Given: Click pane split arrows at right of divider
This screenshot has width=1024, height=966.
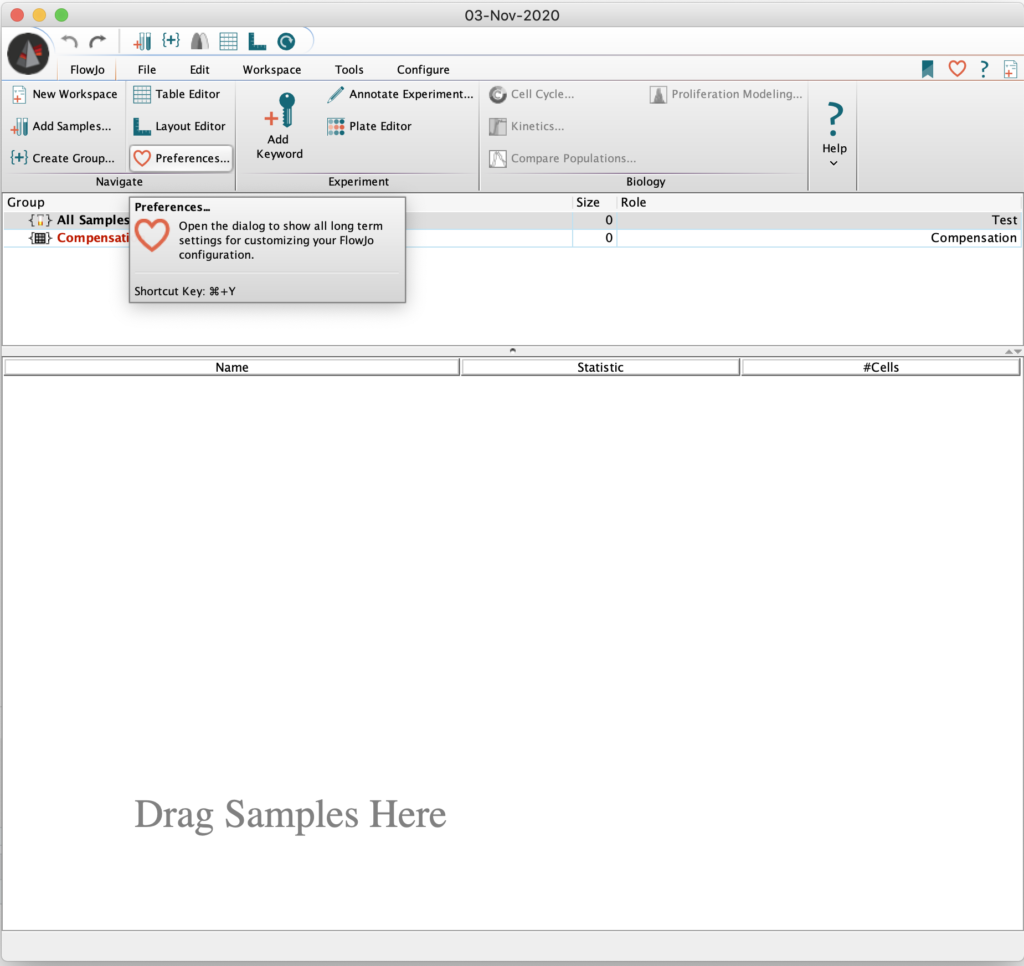Looking at the screenshot, I should click(1013, 351).
